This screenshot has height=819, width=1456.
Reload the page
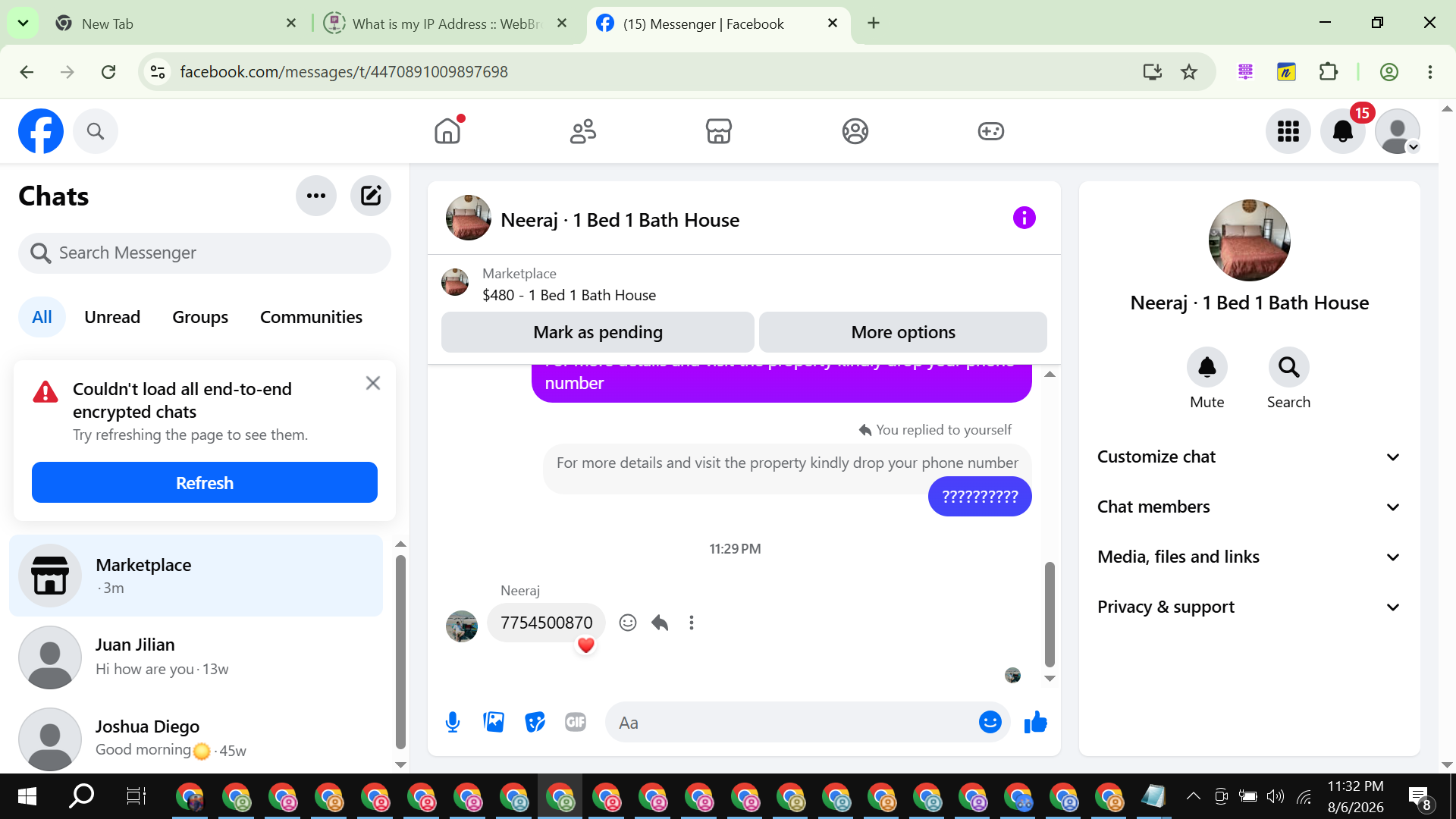(x=108, y=71)
